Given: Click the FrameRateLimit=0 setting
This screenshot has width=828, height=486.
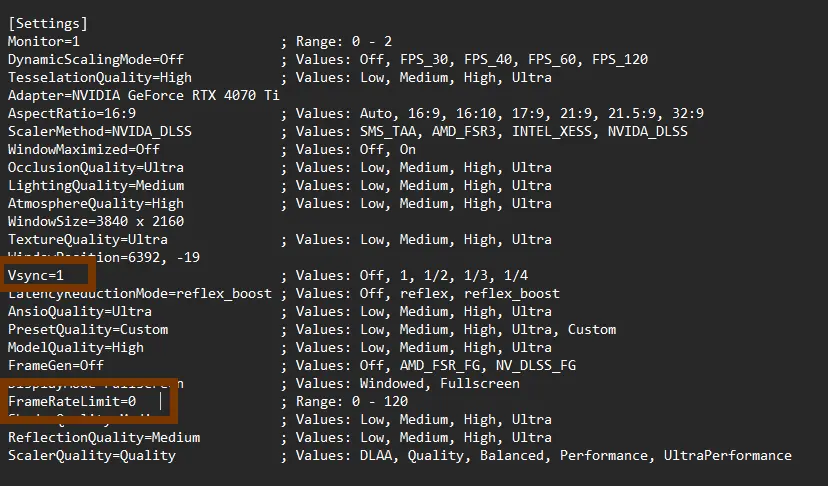Looking at the screenshot, I should [72, 401].
